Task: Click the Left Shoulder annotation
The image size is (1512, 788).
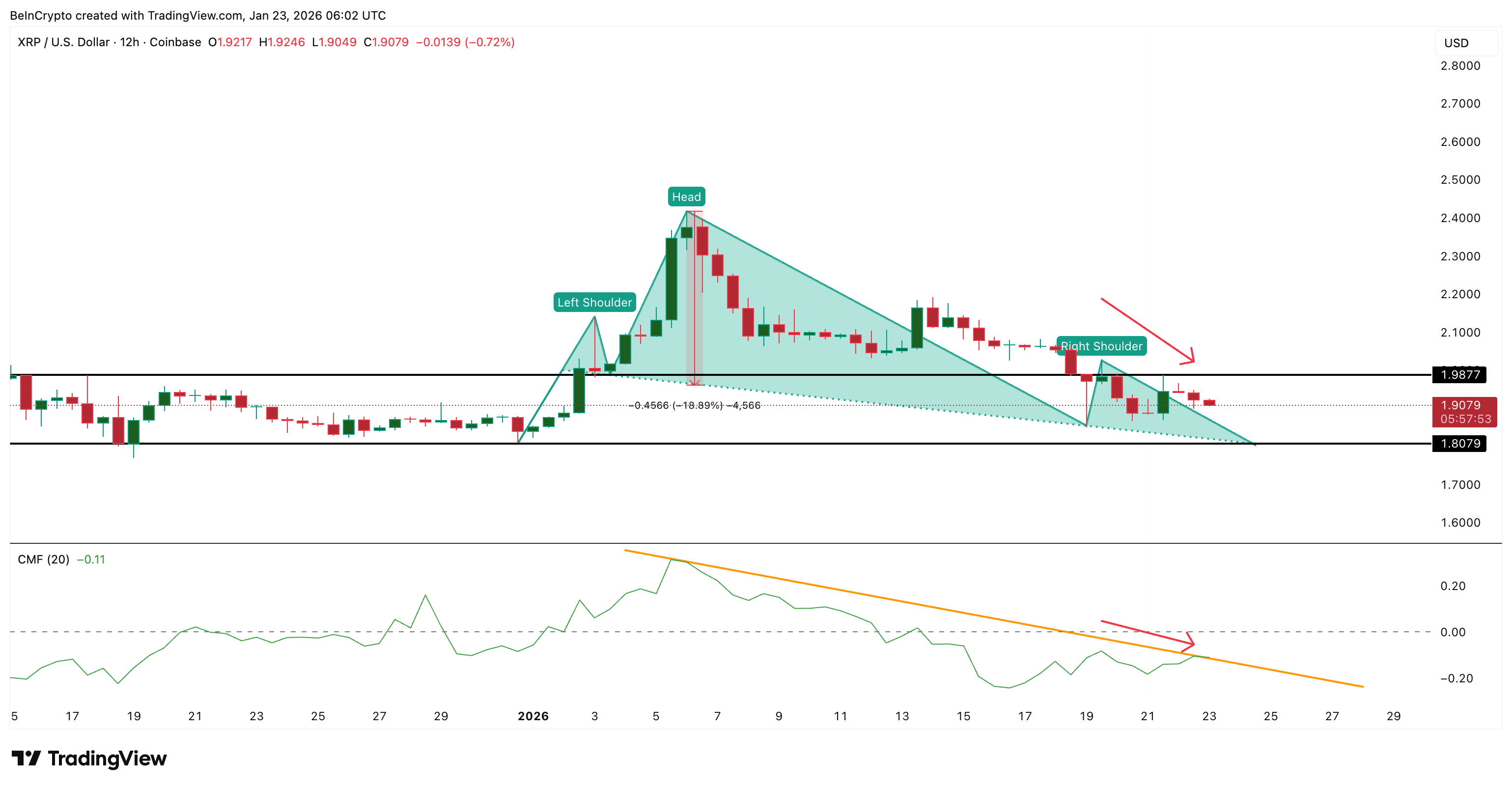Action: click(x=594, y=303)
